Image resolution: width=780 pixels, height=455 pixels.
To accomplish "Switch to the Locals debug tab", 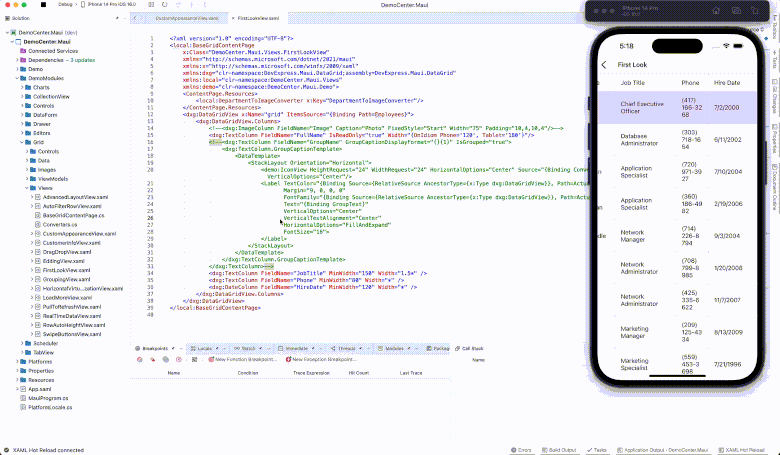I will pos(205,349).
